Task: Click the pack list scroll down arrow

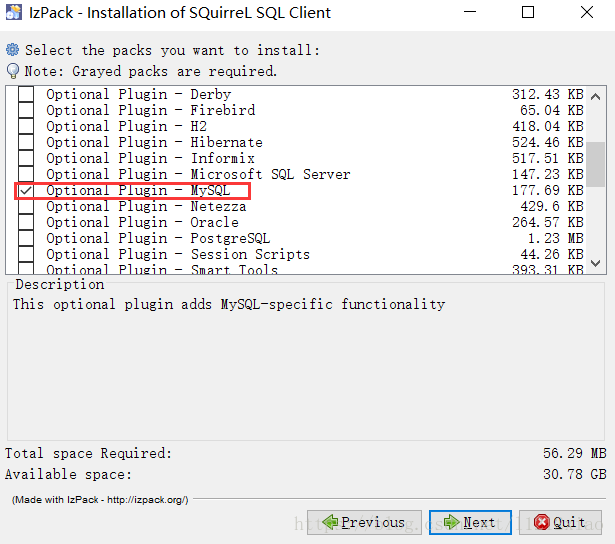Action: 595,263
